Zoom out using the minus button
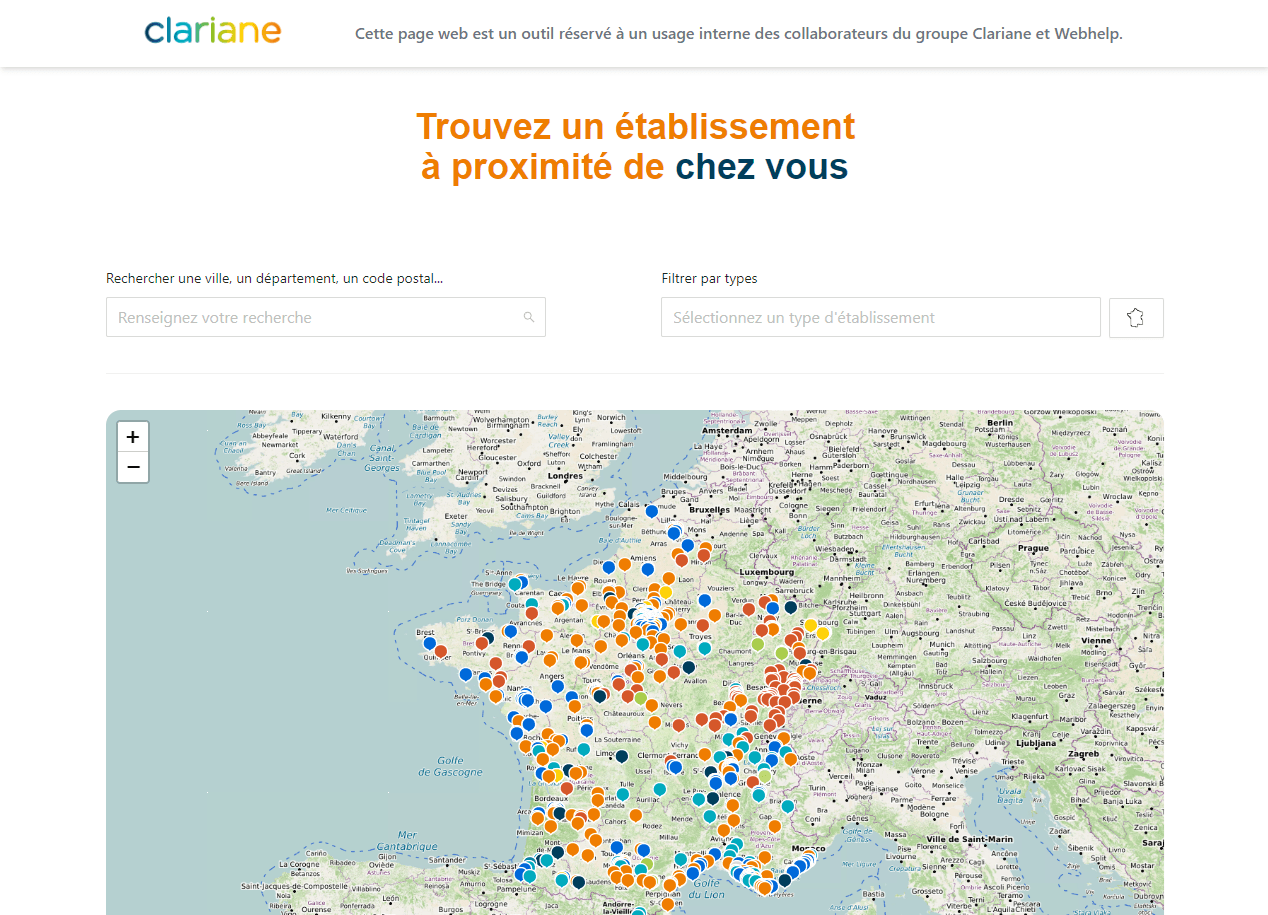1268x915 pixels. point(132,466)
